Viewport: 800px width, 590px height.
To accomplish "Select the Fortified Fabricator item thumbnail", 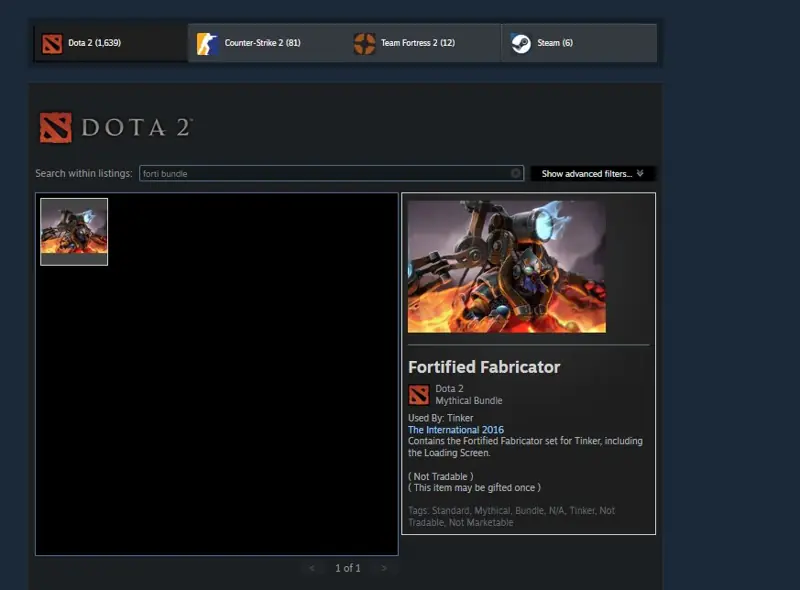I will (74, 232).
